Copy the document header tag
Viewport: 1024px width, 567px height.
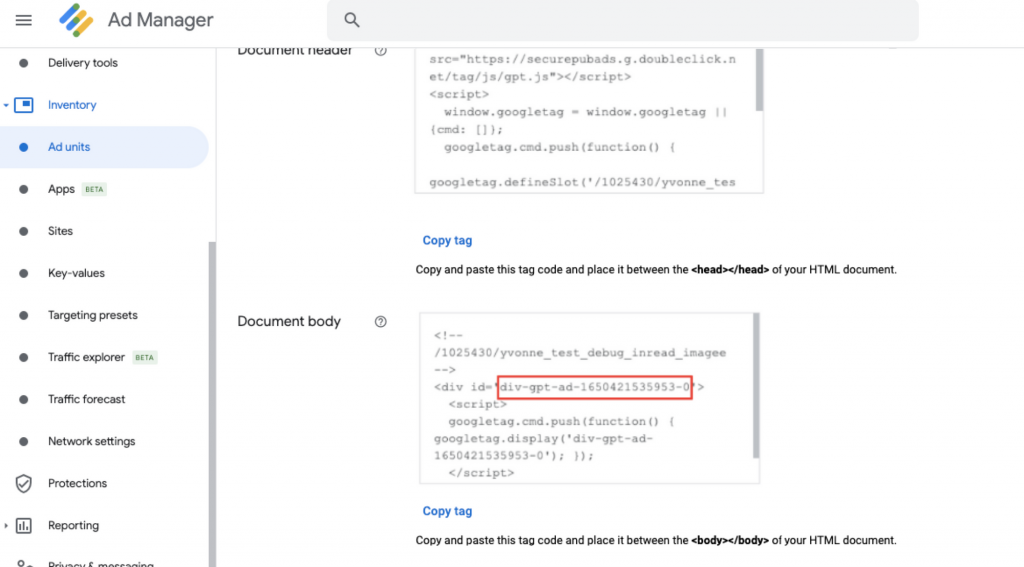(447, 240)
